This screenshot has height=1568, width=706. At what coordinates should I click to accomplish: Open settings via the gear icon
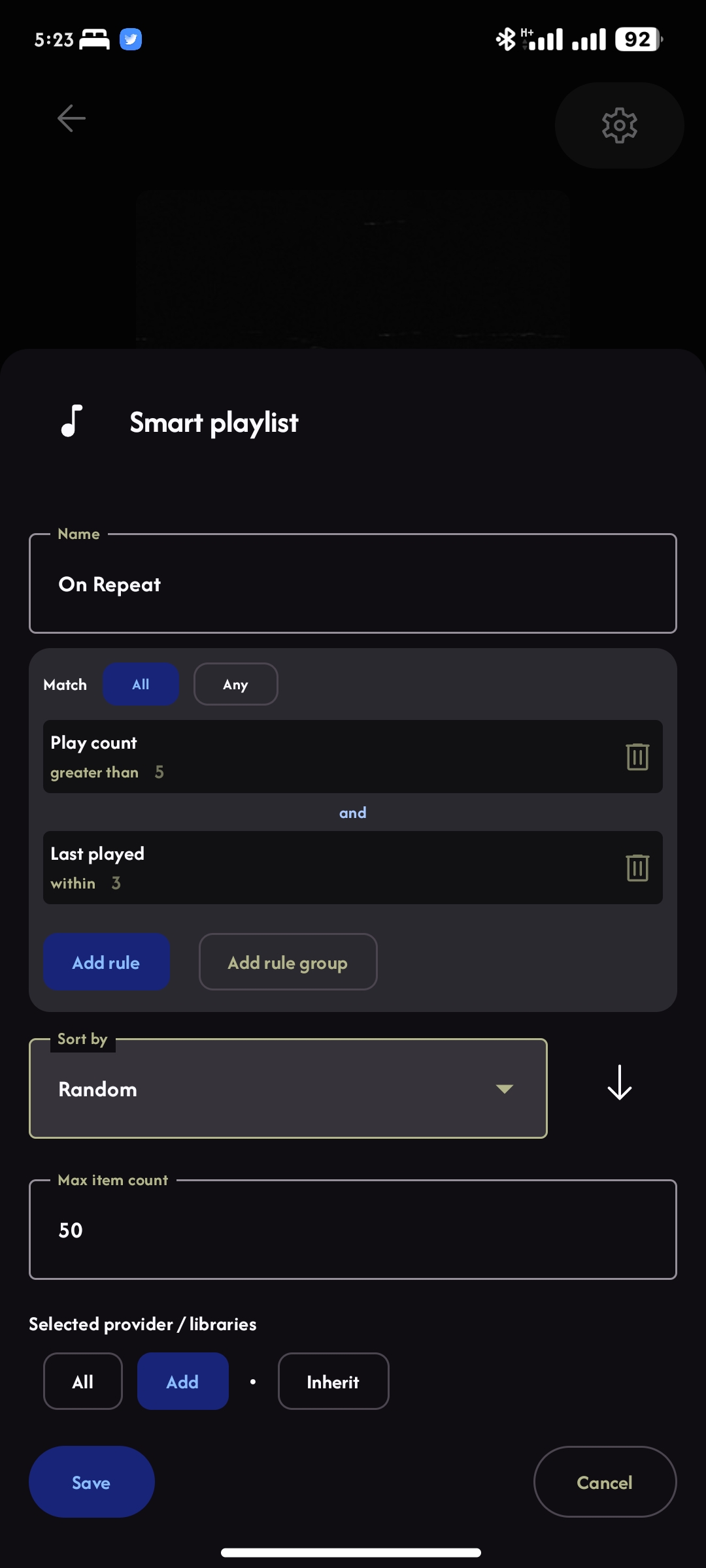pyautogui.click(x=619, y=125)
